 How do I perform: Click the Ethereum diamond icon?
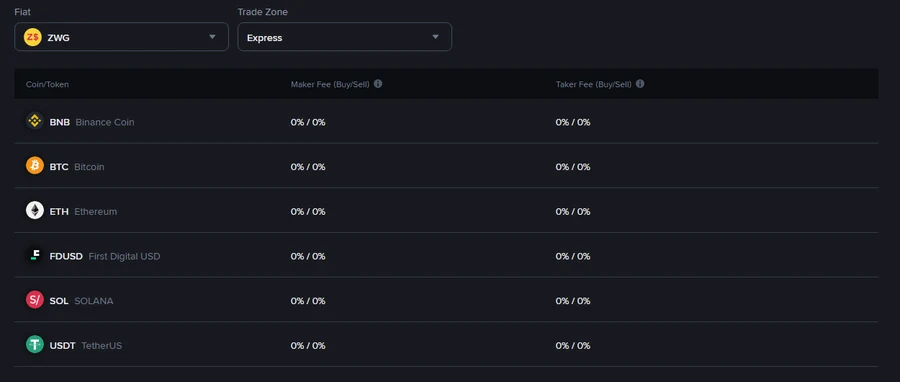point(35,211)
